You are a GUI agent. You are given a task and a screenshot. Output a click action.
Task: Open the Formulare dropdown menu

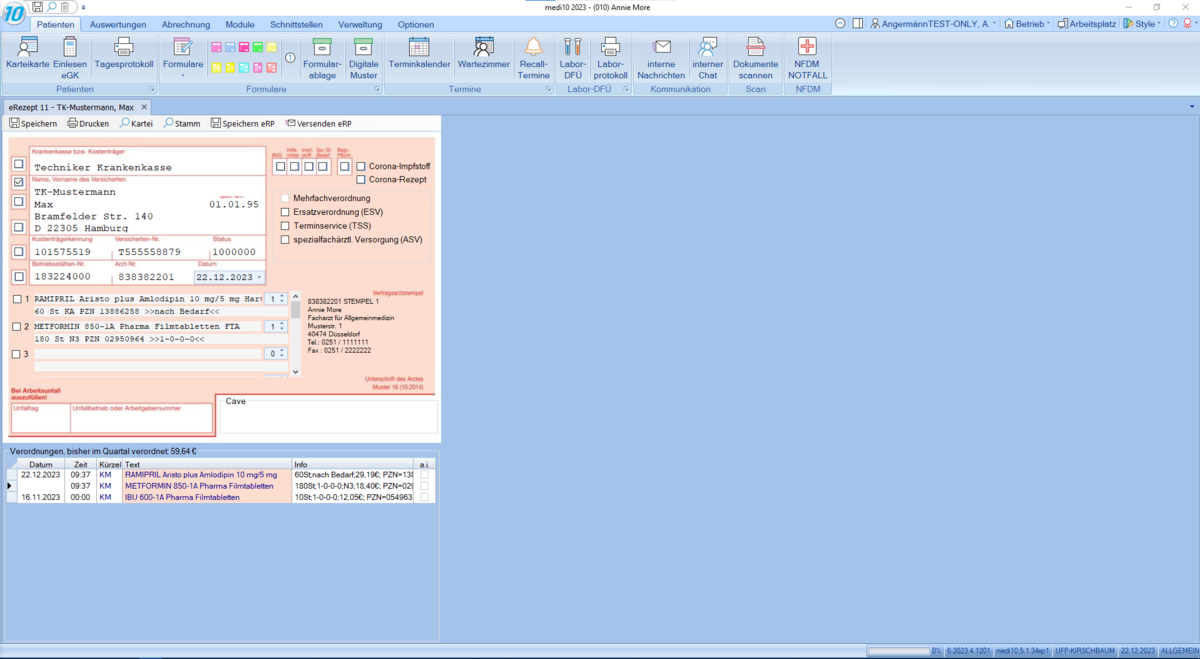click(183, 57)
